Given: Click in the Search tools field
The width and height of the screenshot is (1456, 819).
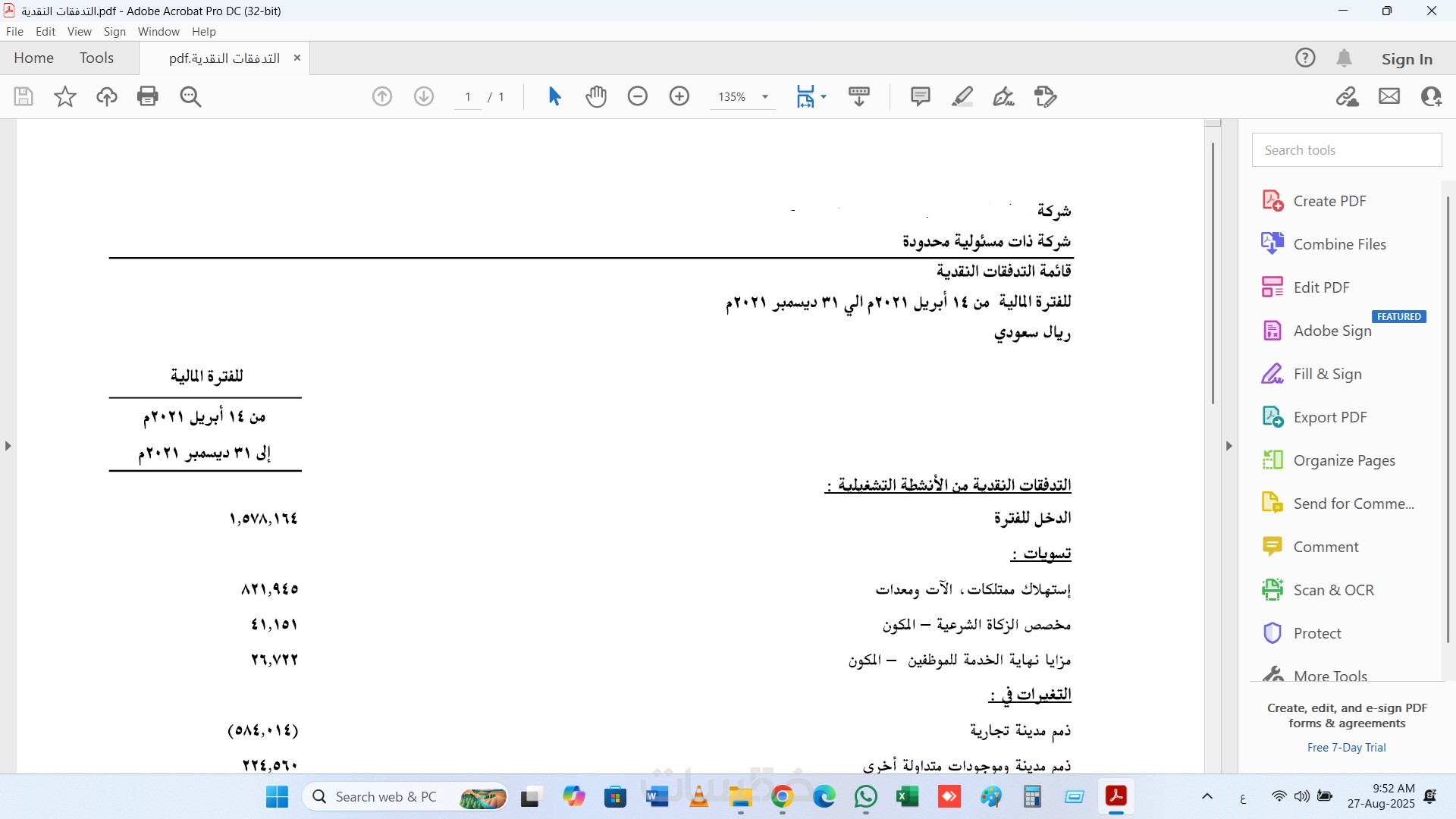Looking at the screenshot, I should pyautogui.click(x=1346, y=150).
